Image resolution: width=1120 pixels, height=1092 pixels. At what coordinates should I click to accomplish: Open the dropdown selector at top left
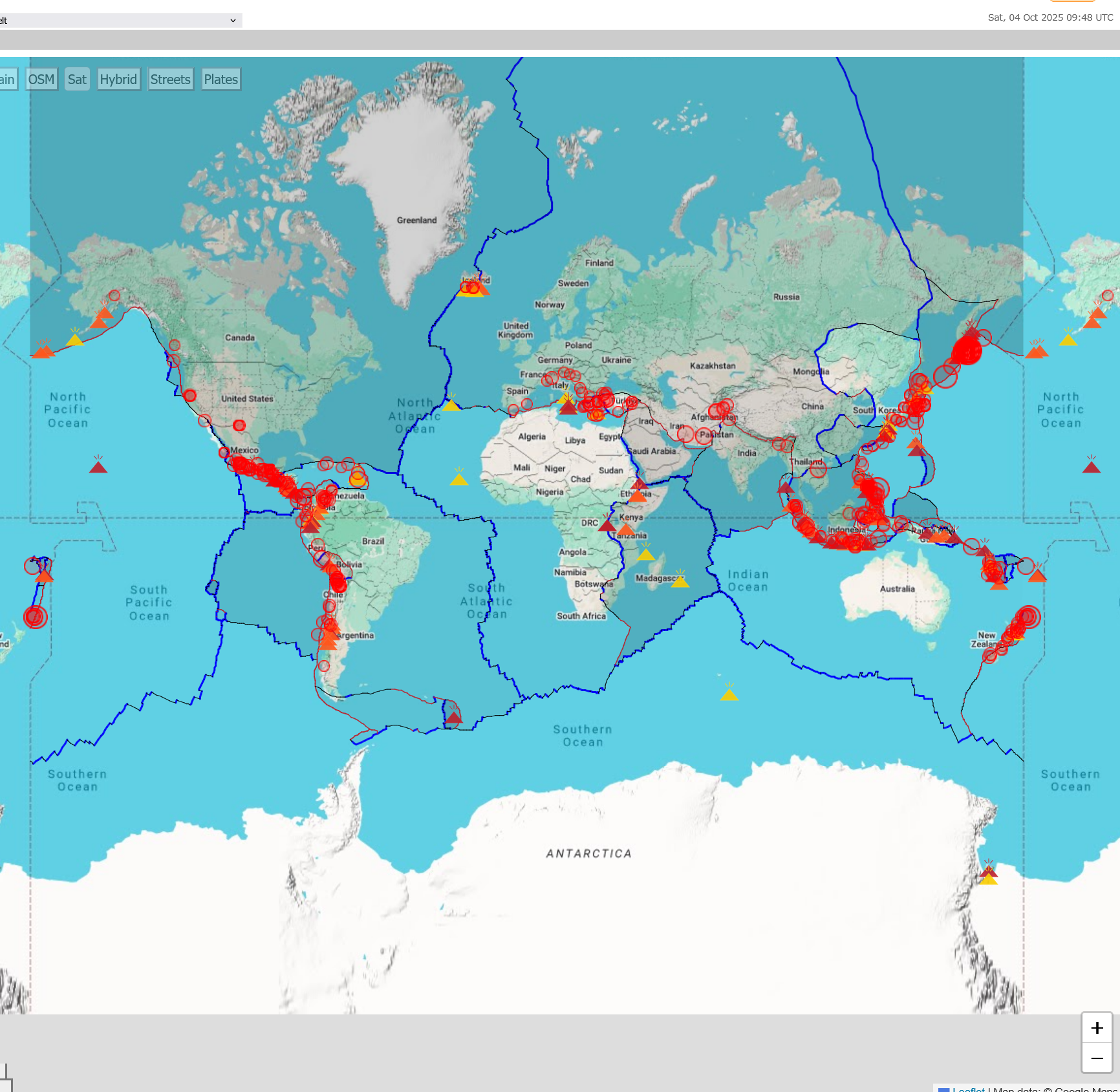[x=120, y=21]
